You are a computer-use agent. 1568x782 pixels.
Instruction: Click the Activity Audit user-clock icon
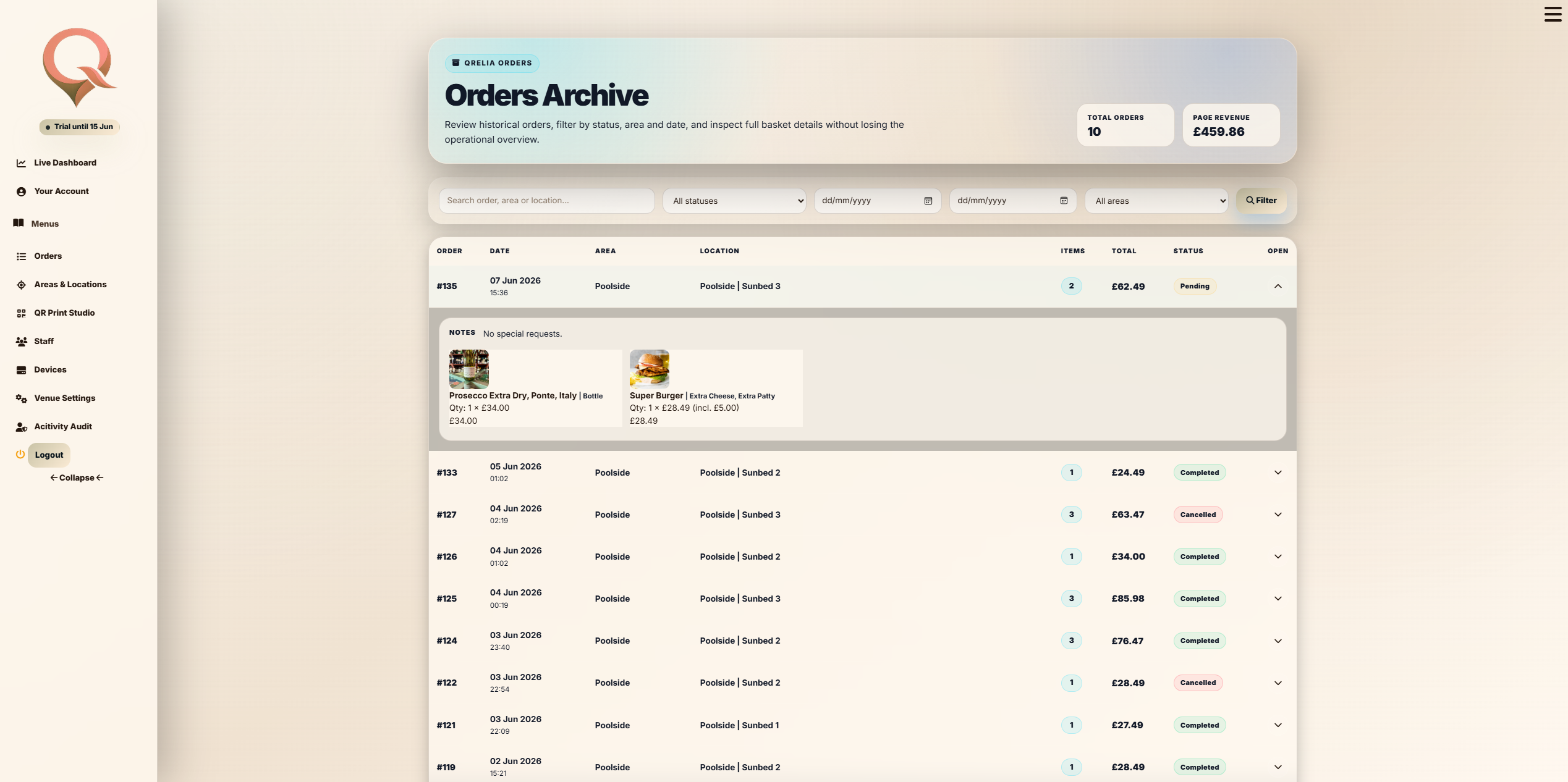pos(21,427)
